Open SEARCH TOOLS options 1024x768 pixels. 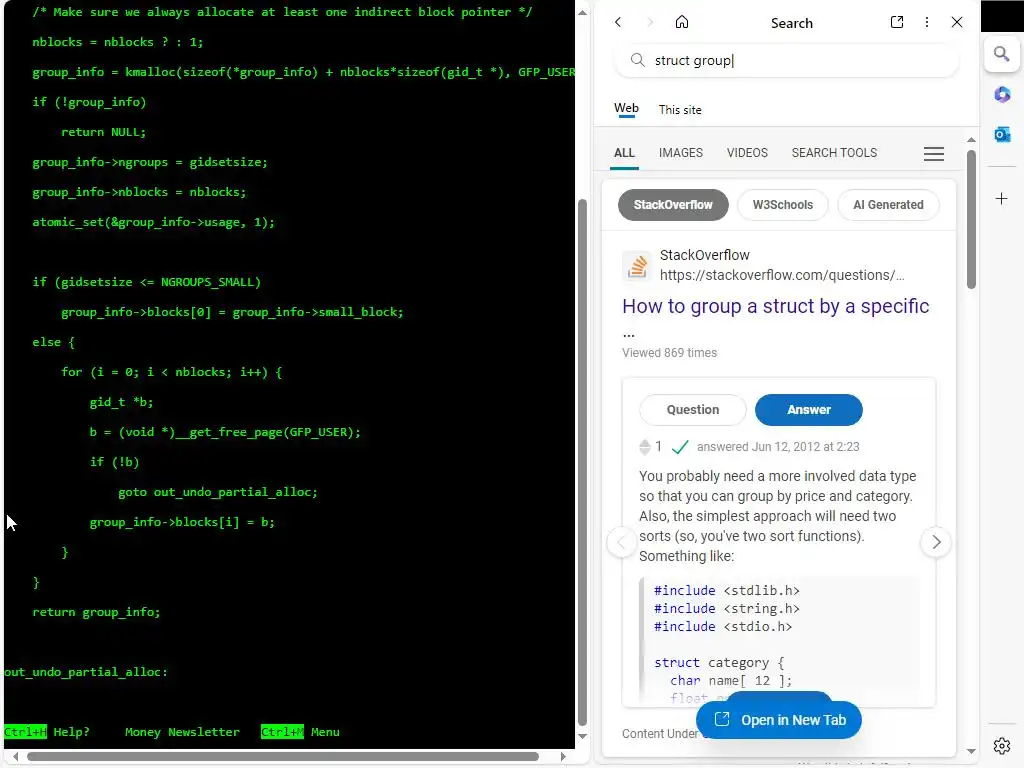pos(834,153)
